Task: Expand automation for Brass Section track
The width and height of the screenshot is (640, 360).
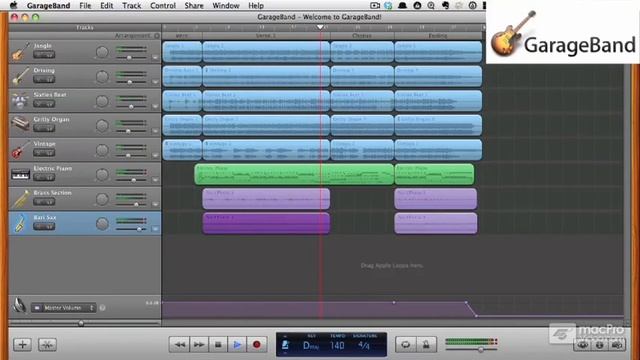Action: [155, 204]
